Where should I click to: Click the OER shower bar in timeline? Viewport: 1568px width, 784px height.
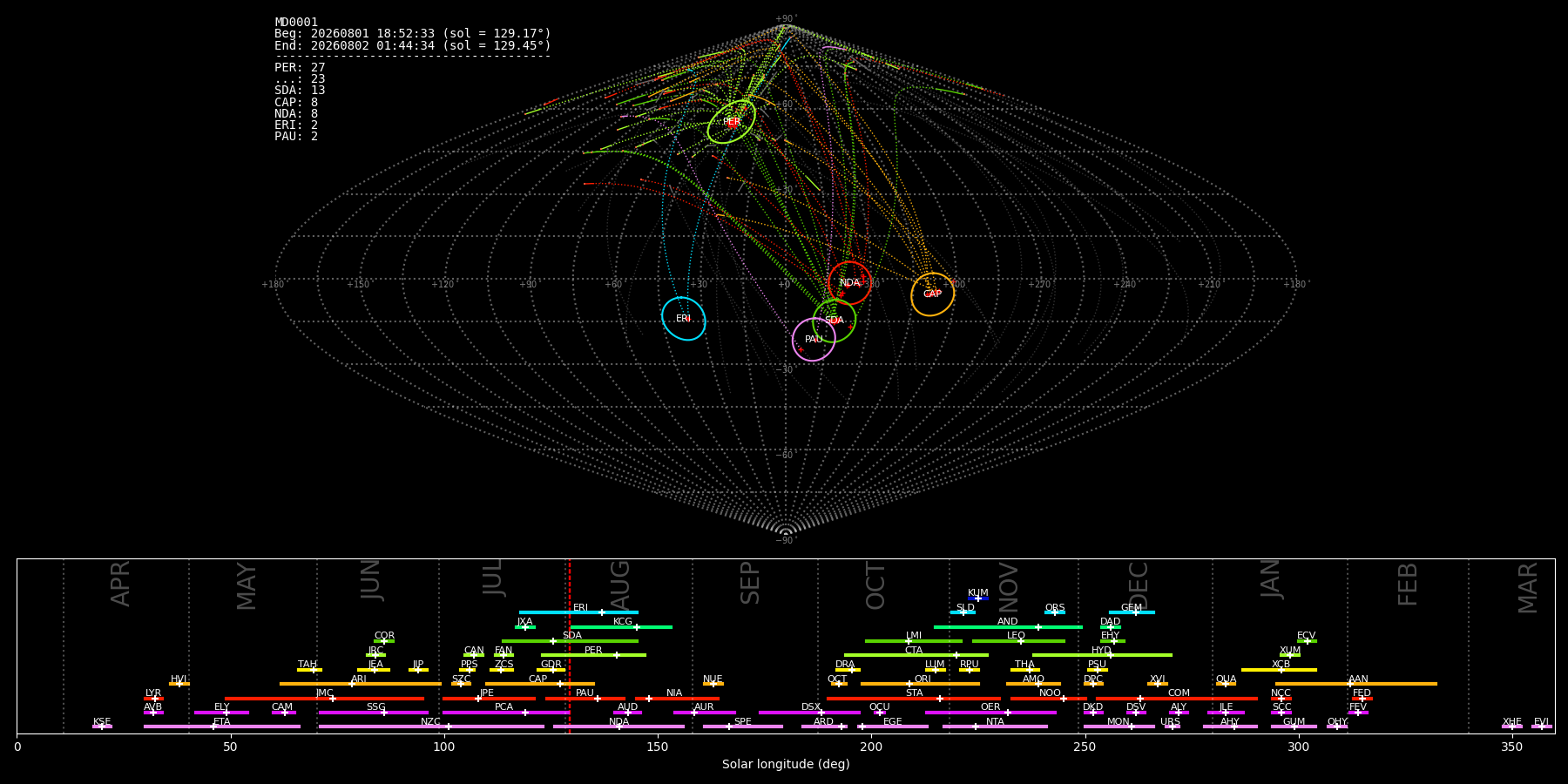click(x=990, y=713)
